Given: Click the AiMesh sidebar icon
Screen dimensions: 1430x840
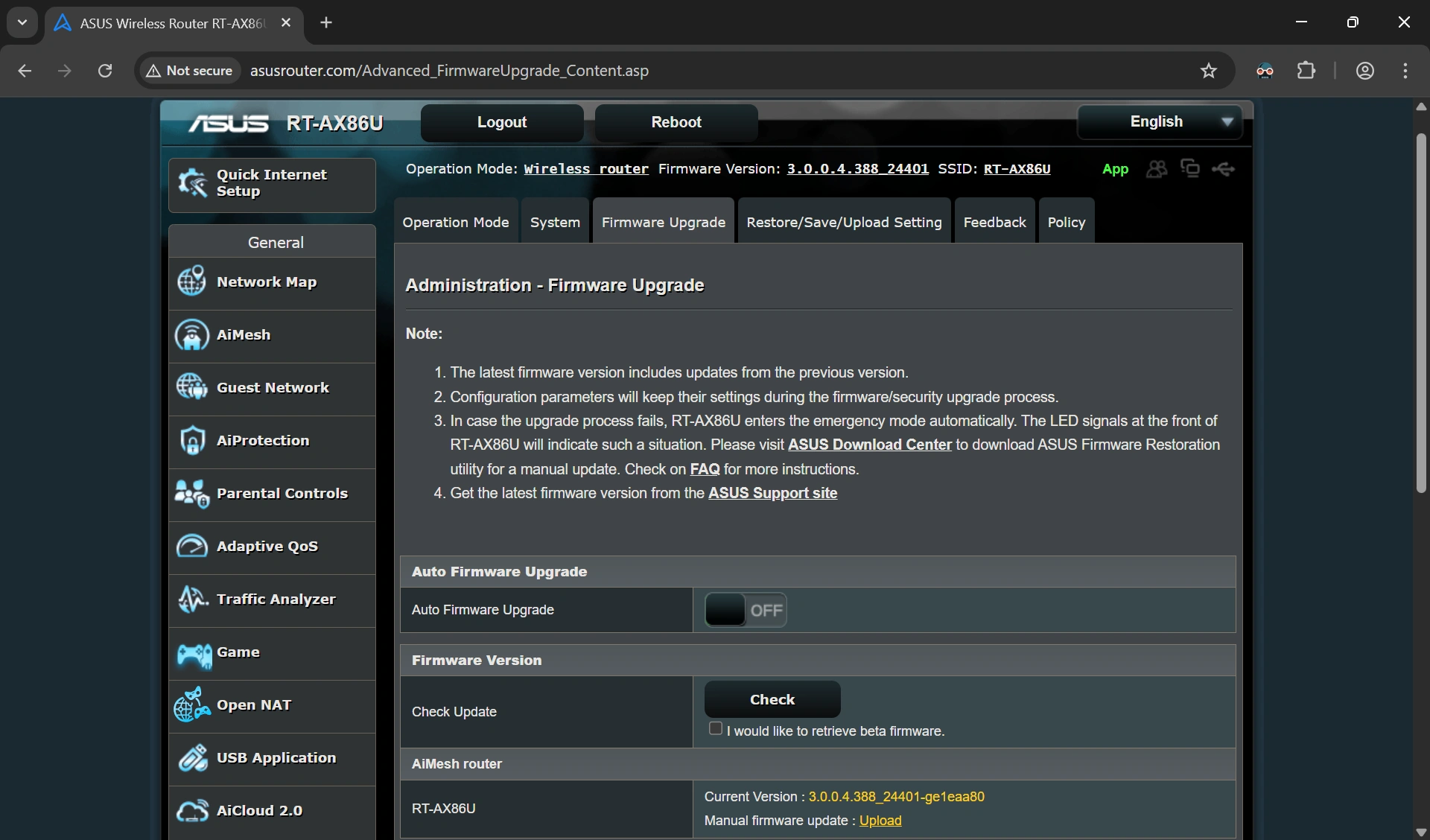Looking at the screenshot, I should [192, 334].
